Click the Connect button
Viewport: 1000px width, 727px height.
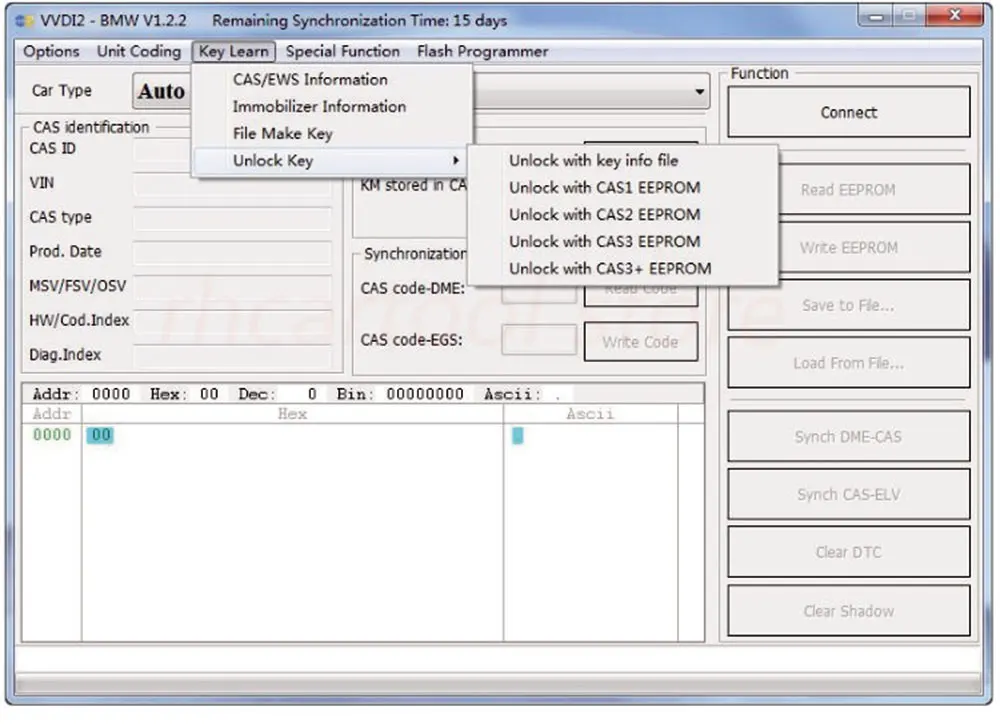pyautogui.click(x=848, y=112)
